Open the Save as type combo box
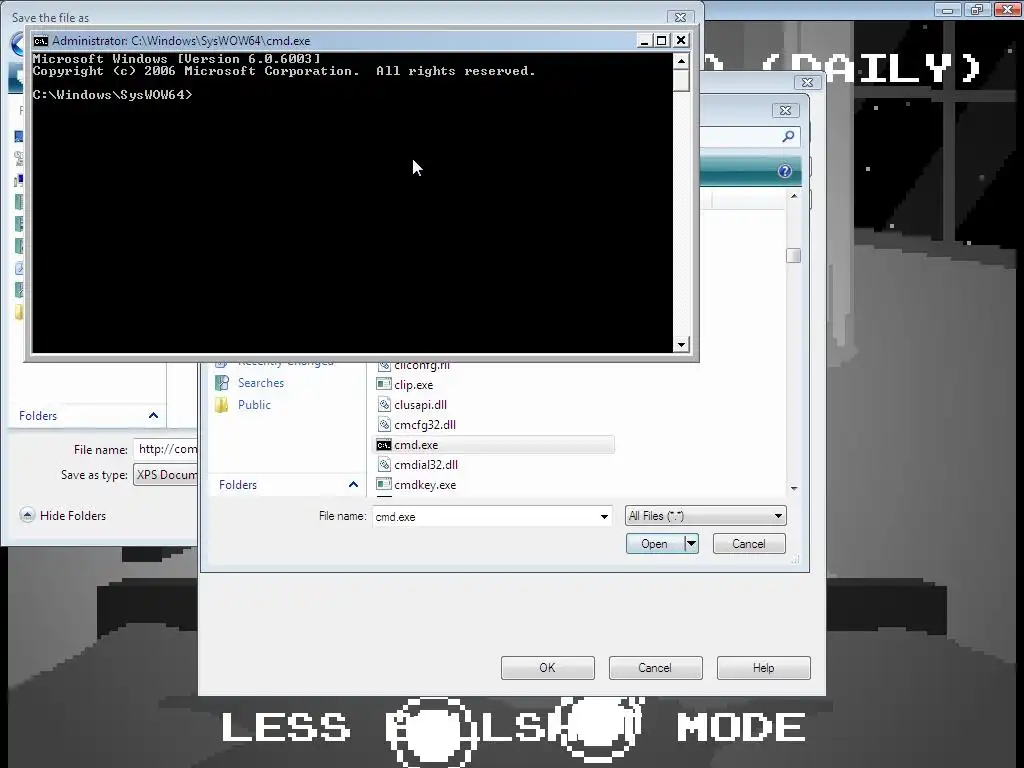 tap(166, 475)
